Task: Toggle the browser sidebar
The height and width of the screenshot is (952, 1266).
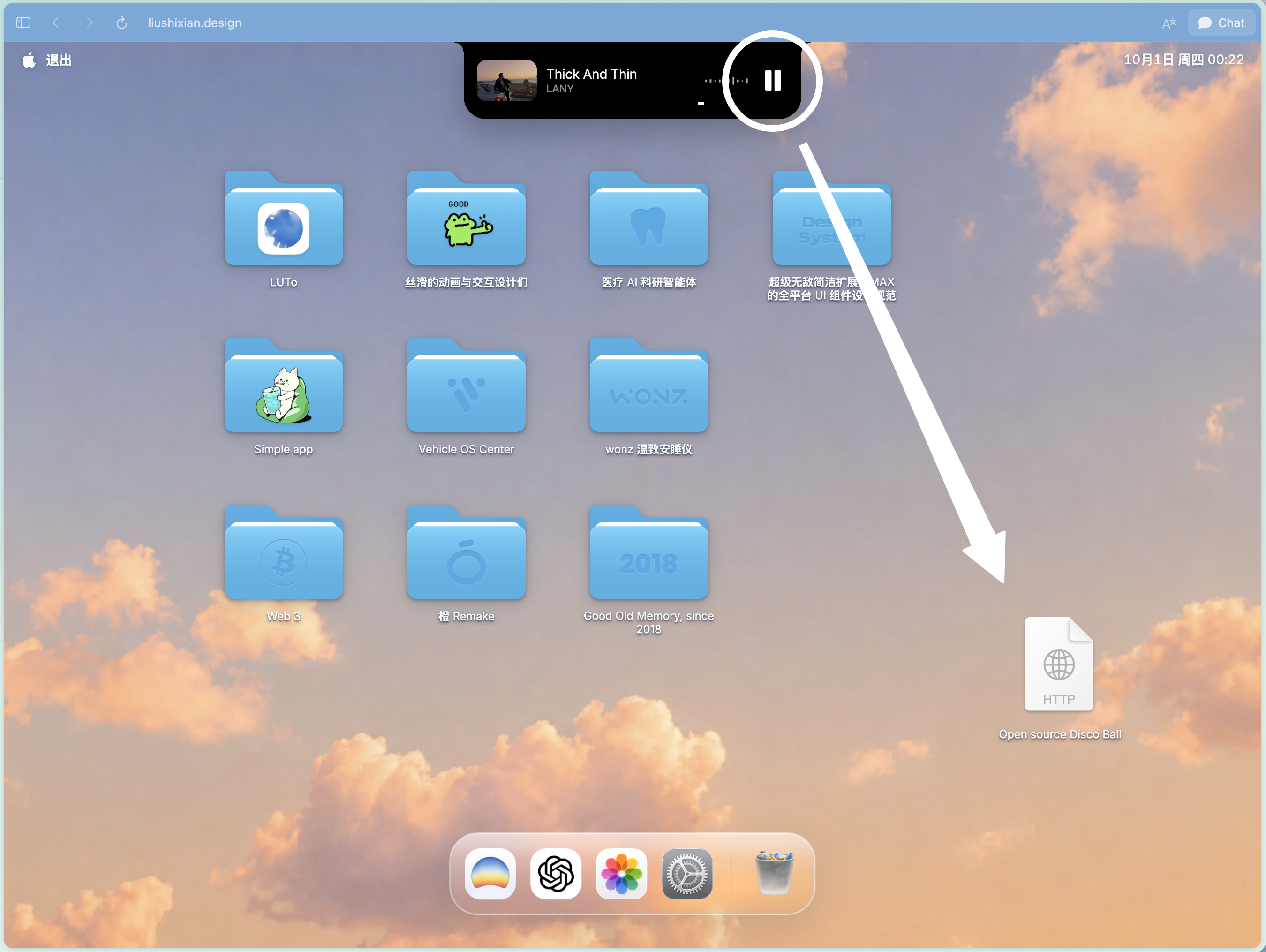Action: tap(23, 23)
